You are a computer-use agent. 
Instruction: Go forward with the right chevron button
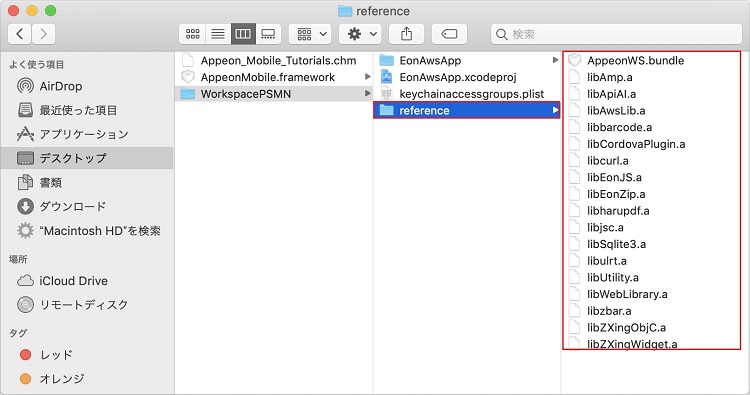44,34
